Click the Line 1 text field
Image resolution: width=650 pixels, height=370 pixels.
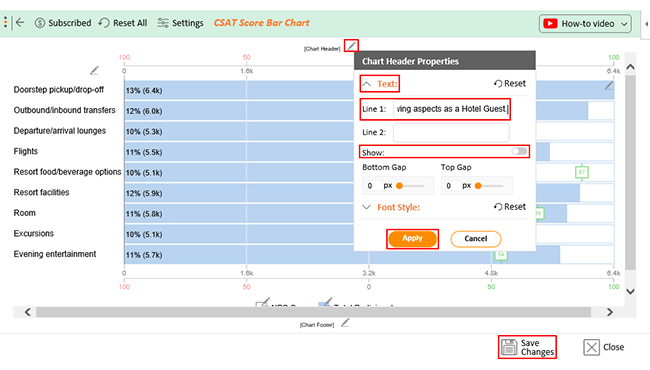click(x=451, y=109)
